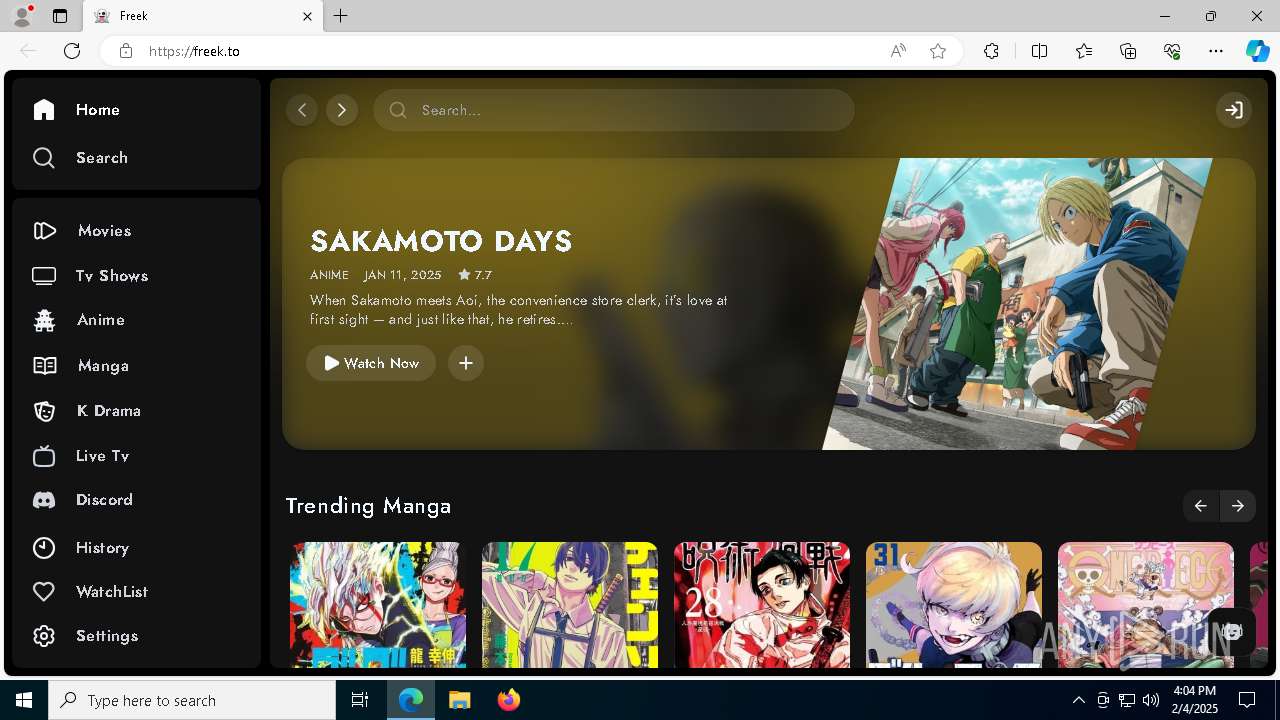1280x720 pixels.
Task: Click the Anime character icon
Action: pos(44,320)
